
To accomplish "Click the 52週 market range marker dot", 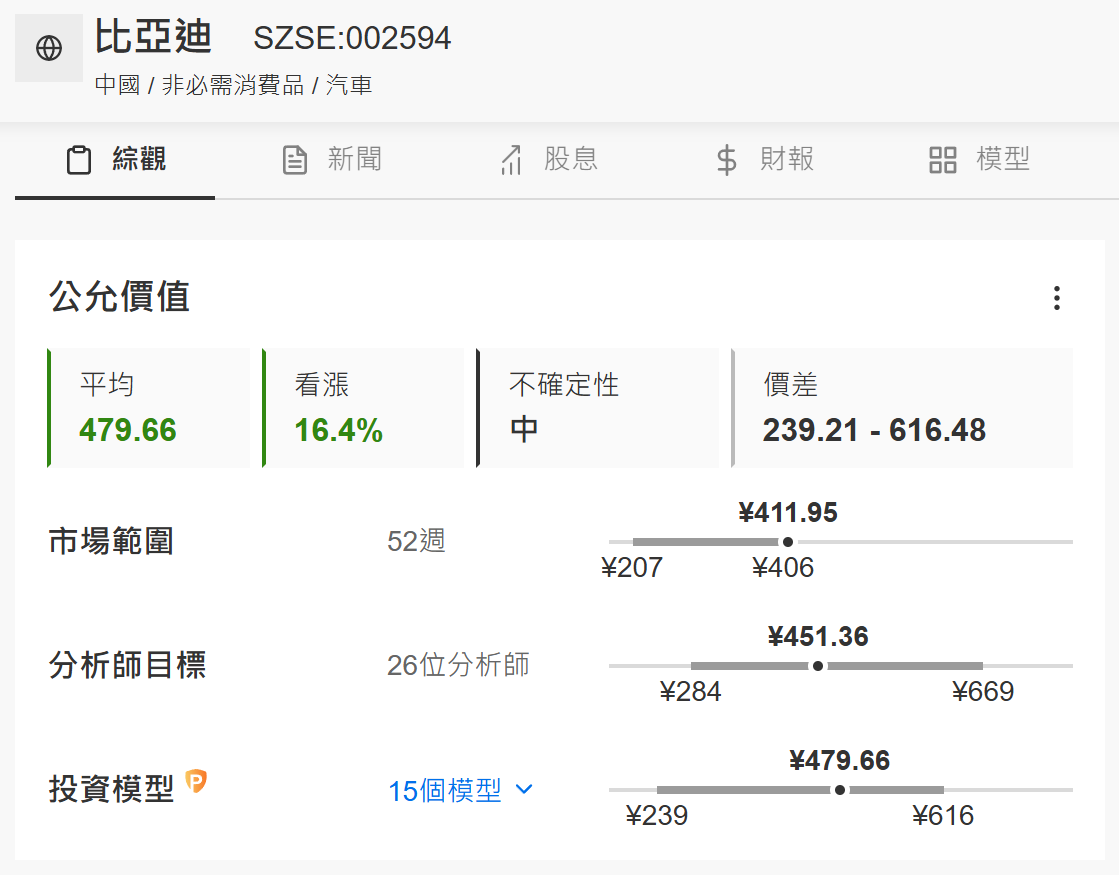I will point(788,542).
